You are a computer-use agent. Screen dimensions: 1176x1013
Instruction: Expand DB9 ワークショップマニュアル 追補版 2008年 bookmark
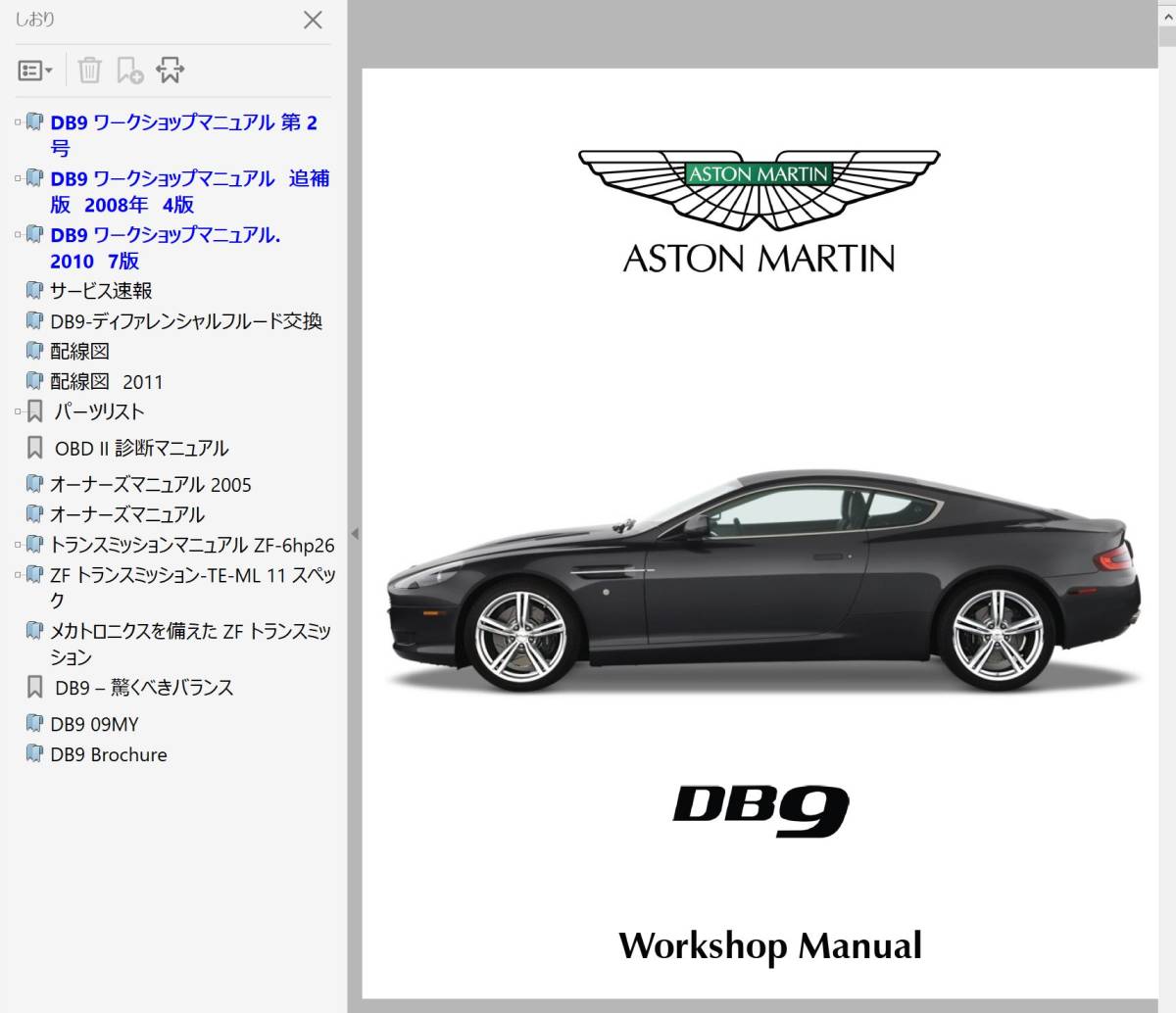tap(18, 178)
